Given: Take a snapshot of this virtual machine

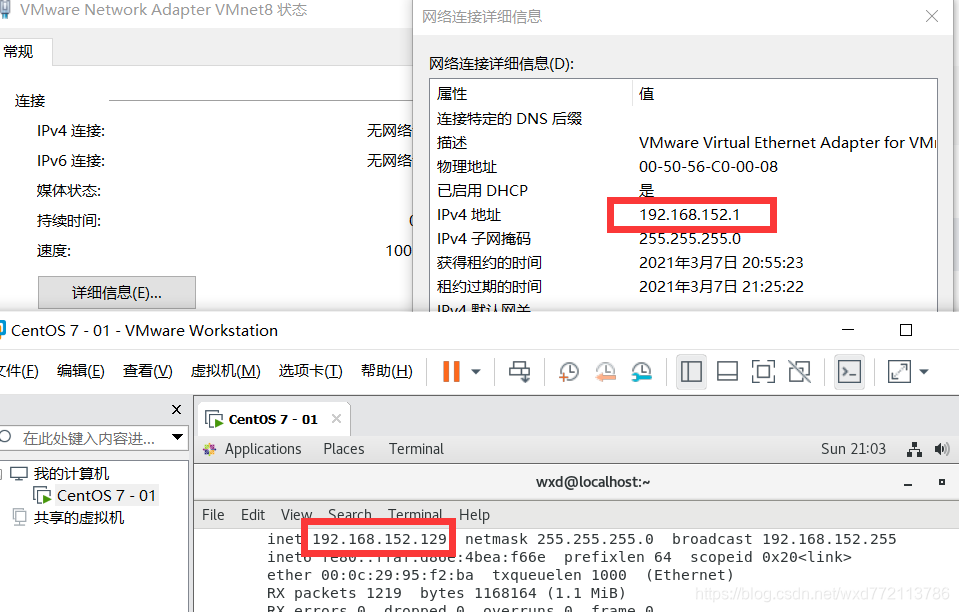Looking at the screenshot, I should click(x=569, y=371).
